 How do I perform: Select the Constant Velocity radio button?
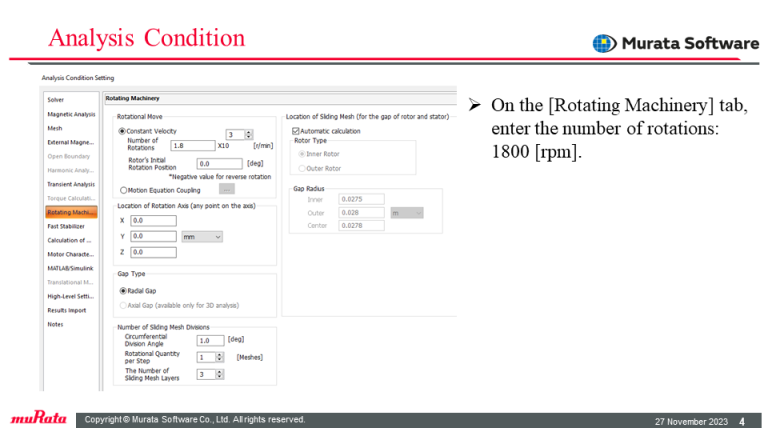123,131
